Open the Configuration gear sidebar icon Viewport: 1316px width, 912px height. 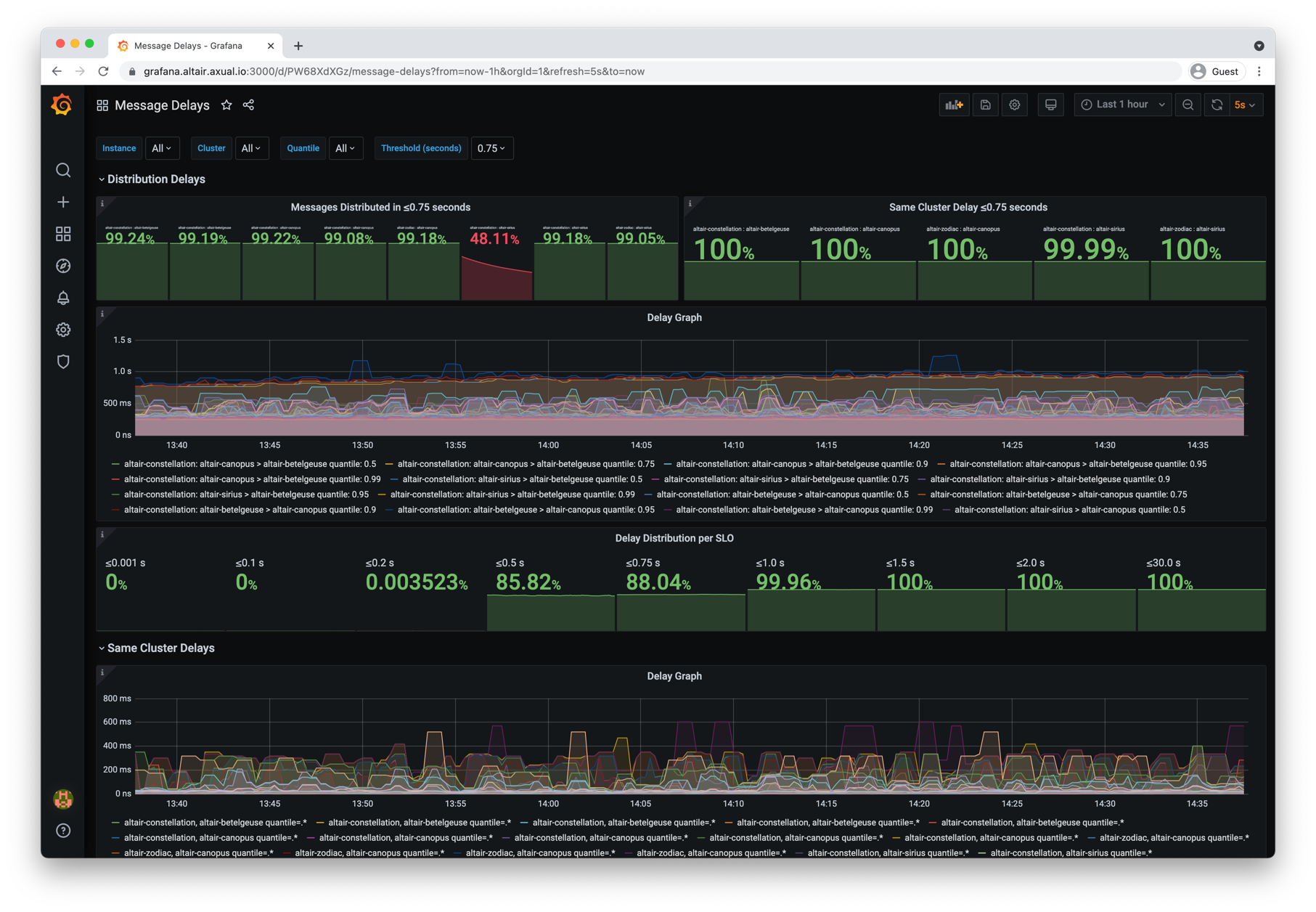pyautogui.click(x=63, y=330)
